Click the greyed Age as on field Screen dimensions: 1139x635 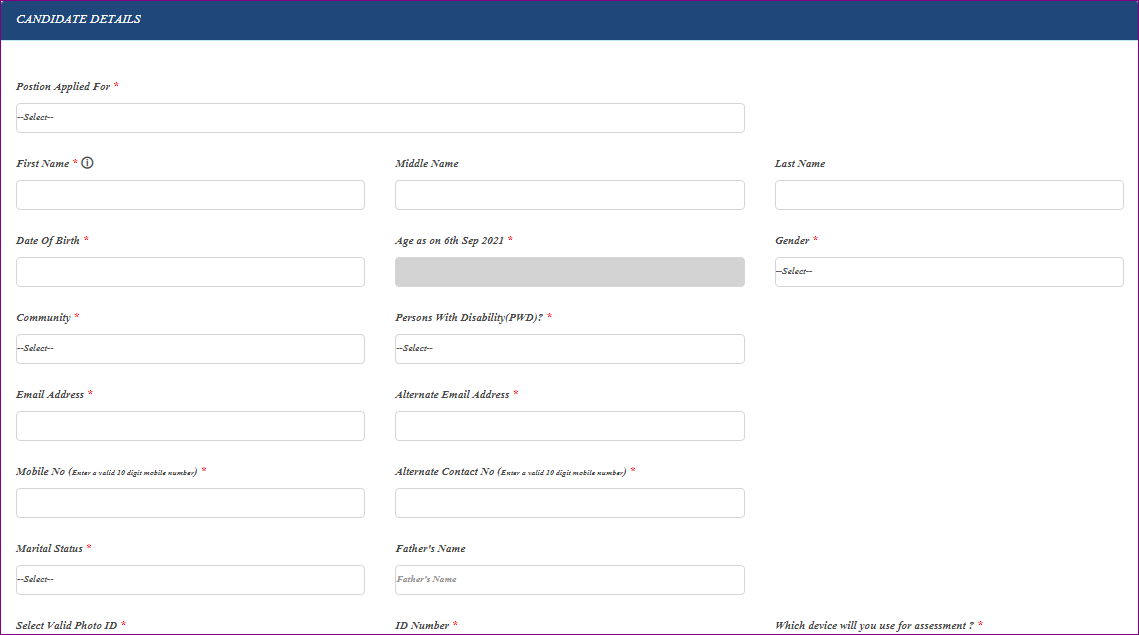click(x=569, y=272)
